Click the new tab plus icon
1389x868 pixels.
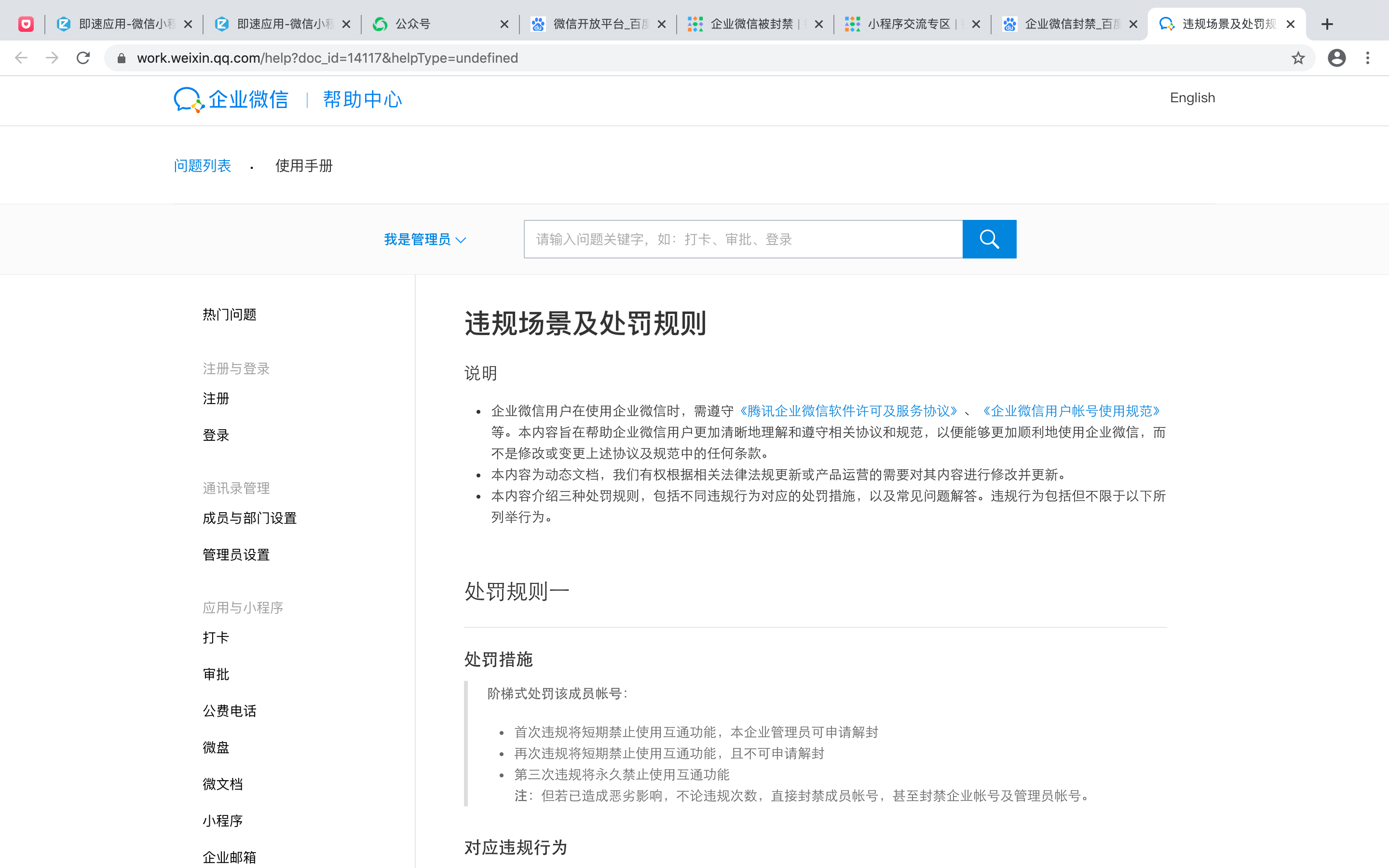(x=1326, y=24)
